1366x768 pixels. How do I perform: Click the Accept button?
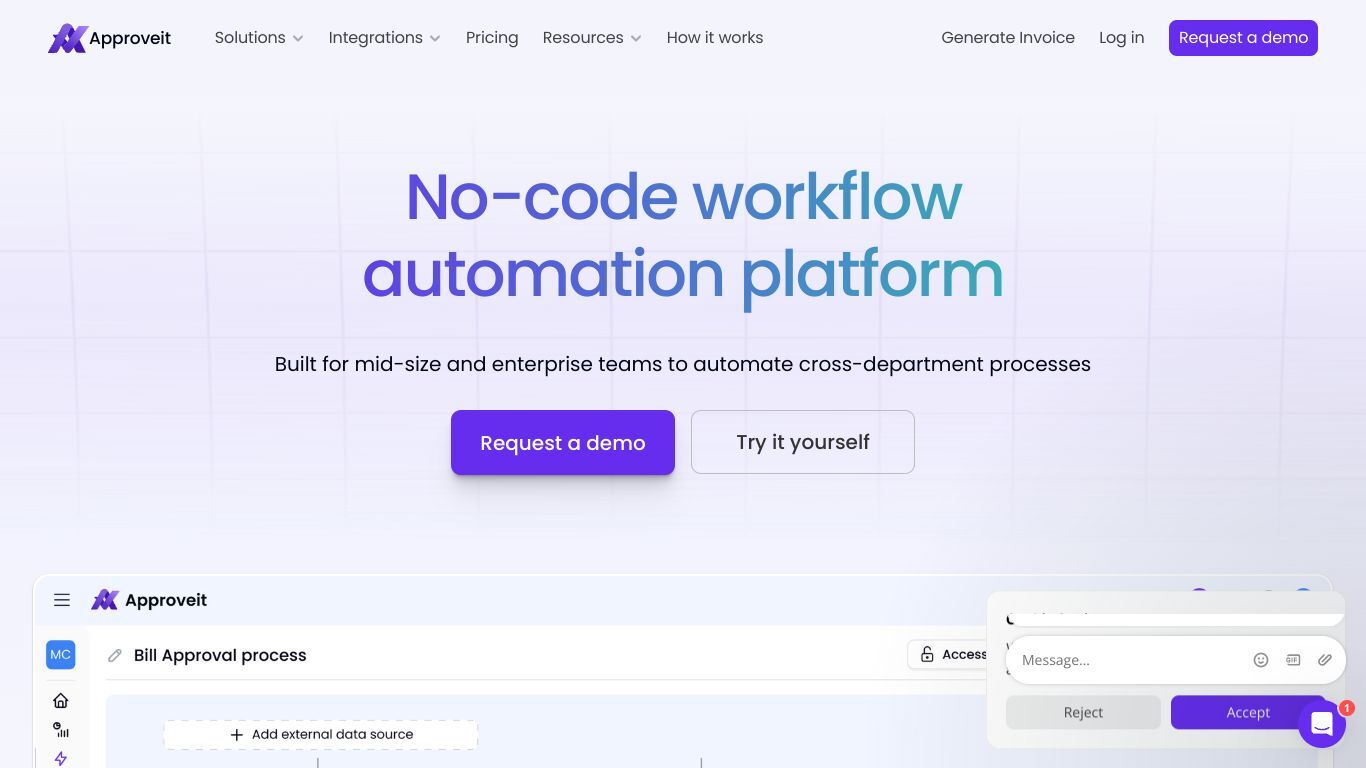click(x=1248, y=712)
